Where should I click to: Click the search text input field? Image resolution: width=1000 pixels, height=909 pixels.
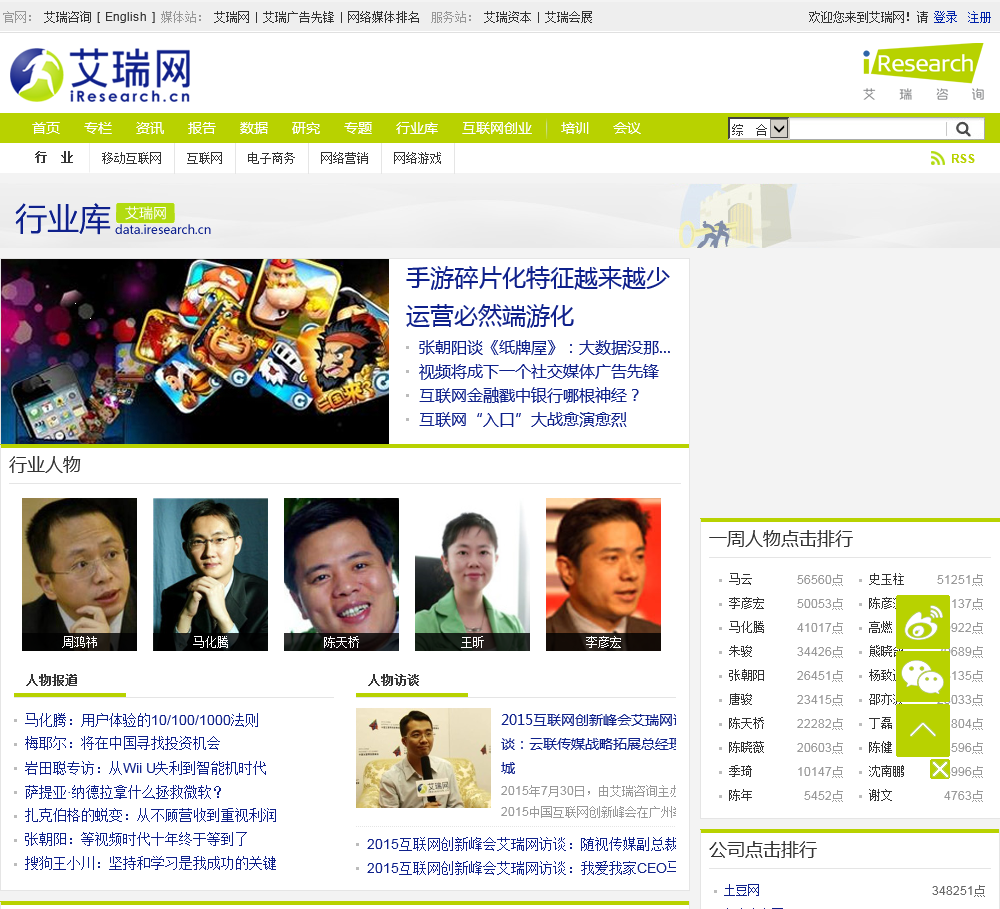tap(867, 129)
